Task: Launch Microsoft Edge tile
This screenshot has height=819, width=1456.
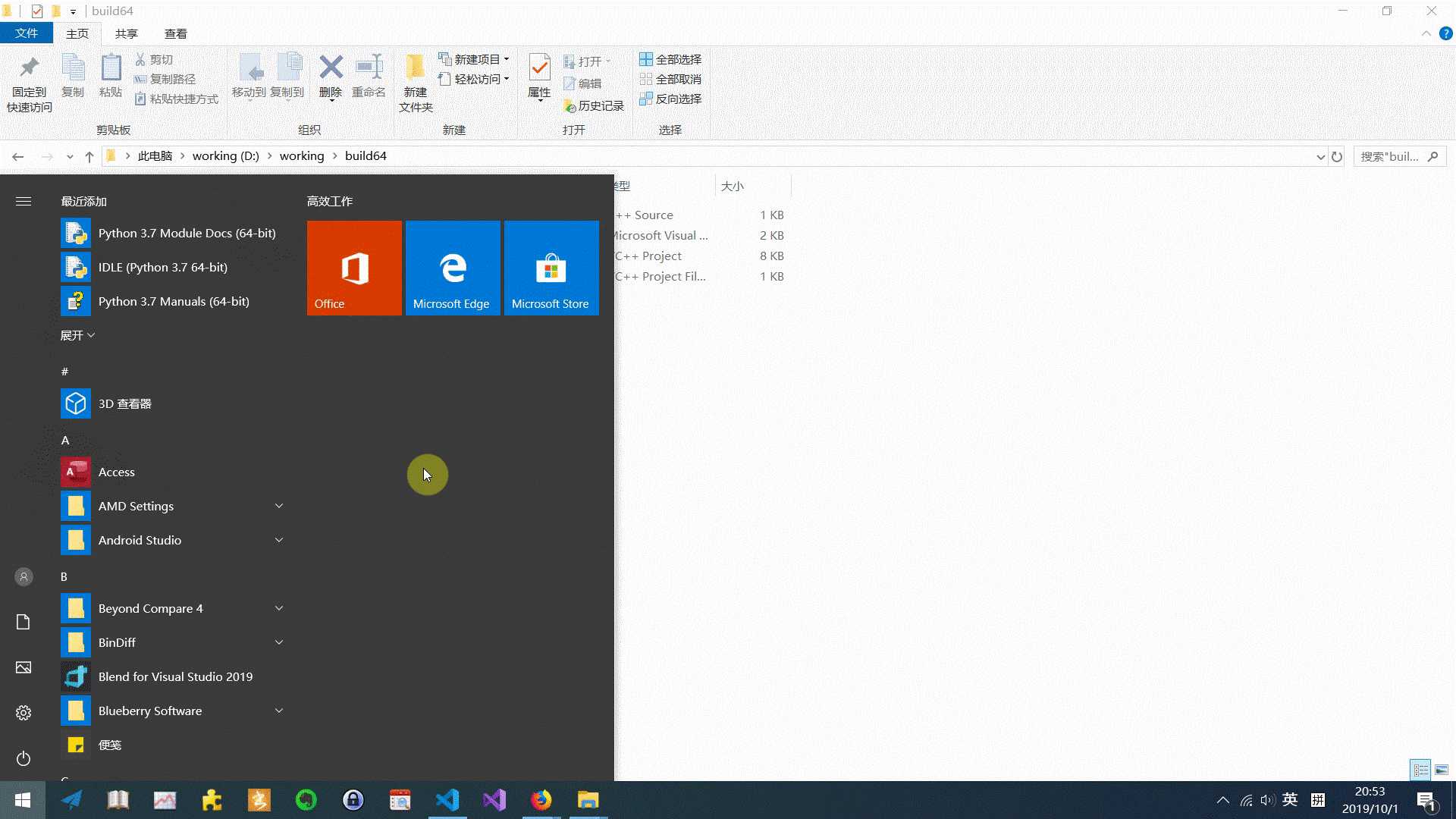Action: point(453,268)
